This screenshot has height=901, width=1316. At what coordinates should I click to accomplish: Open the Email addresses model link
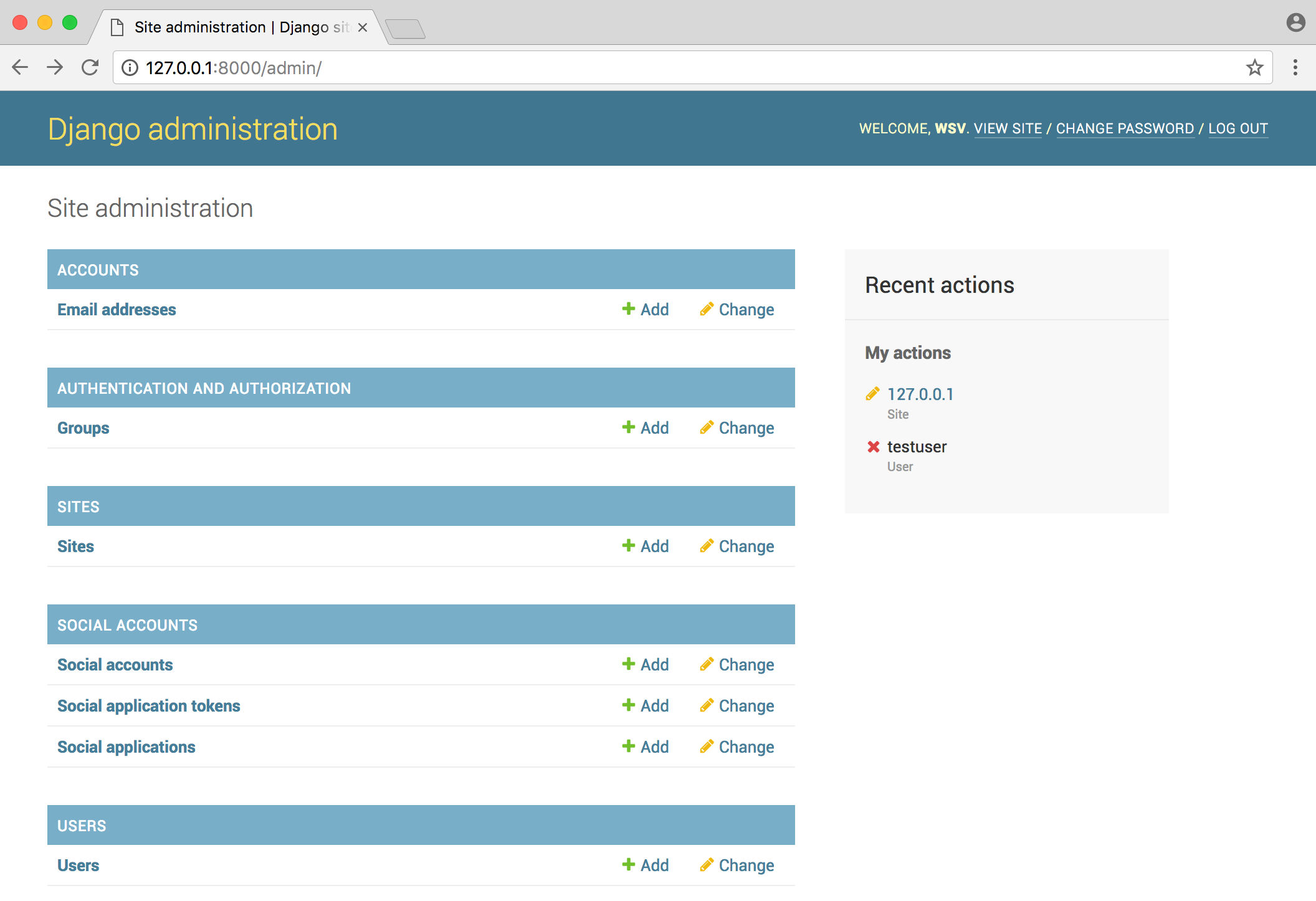coord(117,310)
